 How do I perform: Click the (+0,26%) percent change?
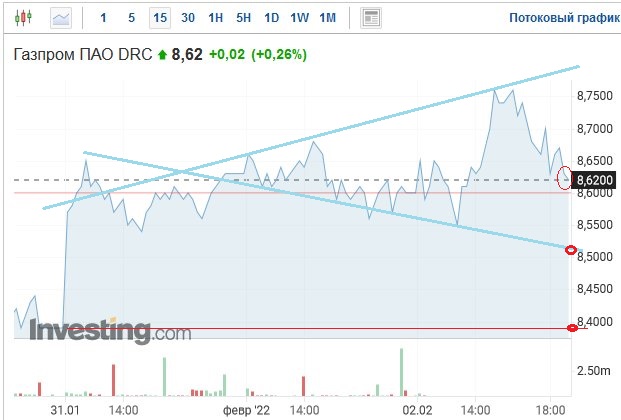(x=279, y=54)
